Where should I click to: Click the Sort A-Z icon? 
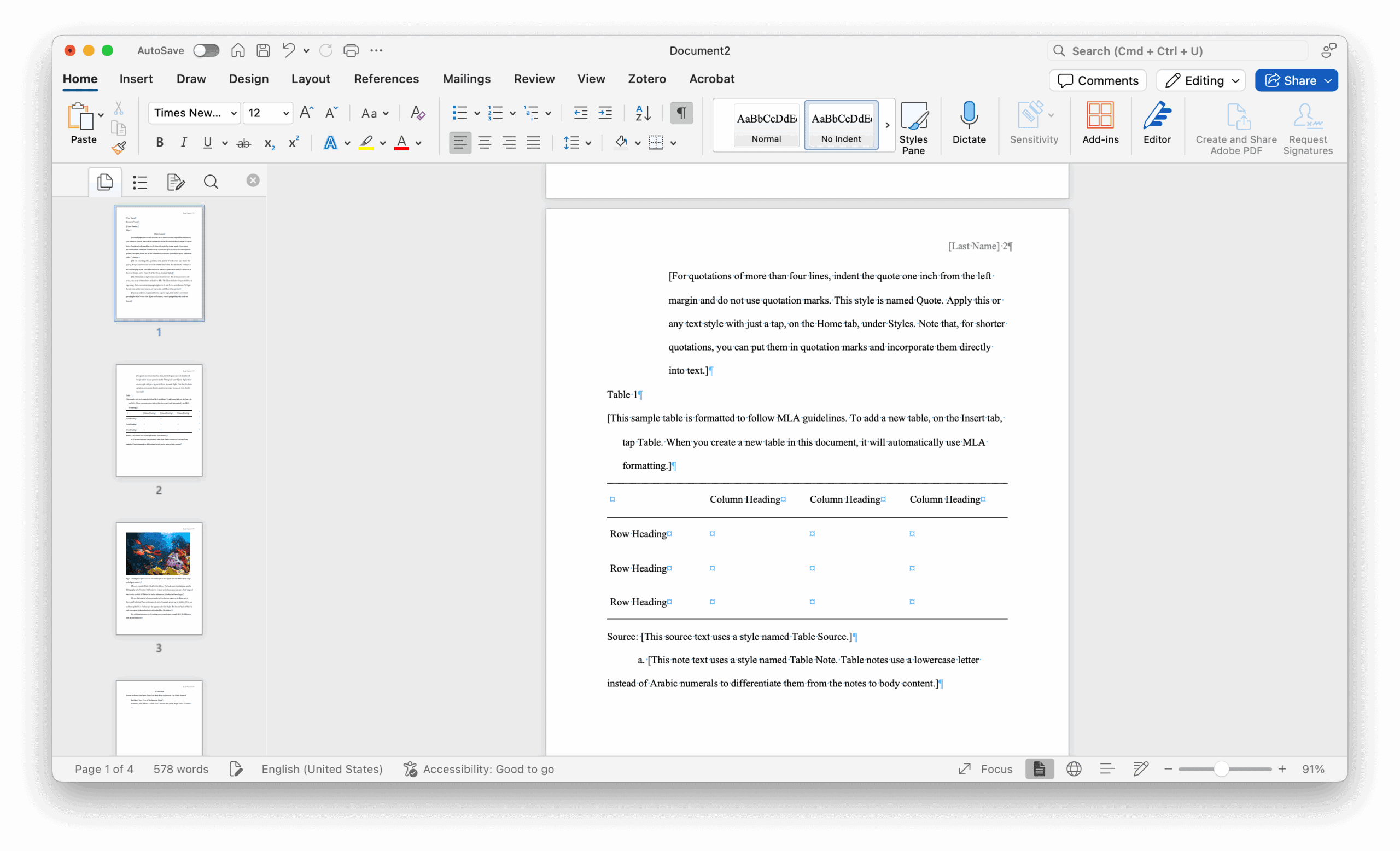click(x=643, y=113)
